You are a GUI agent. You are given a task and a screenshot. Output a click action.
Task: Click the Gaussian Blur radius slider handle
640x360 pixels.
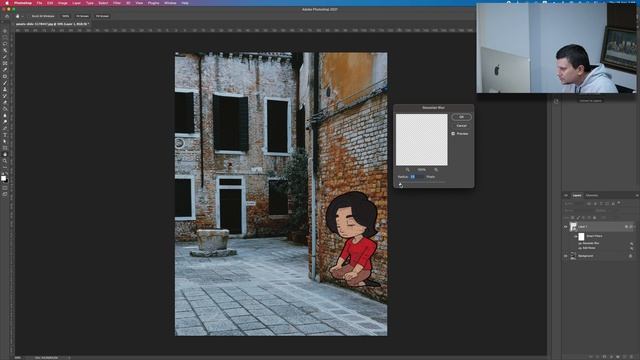[x=400, y=184]
